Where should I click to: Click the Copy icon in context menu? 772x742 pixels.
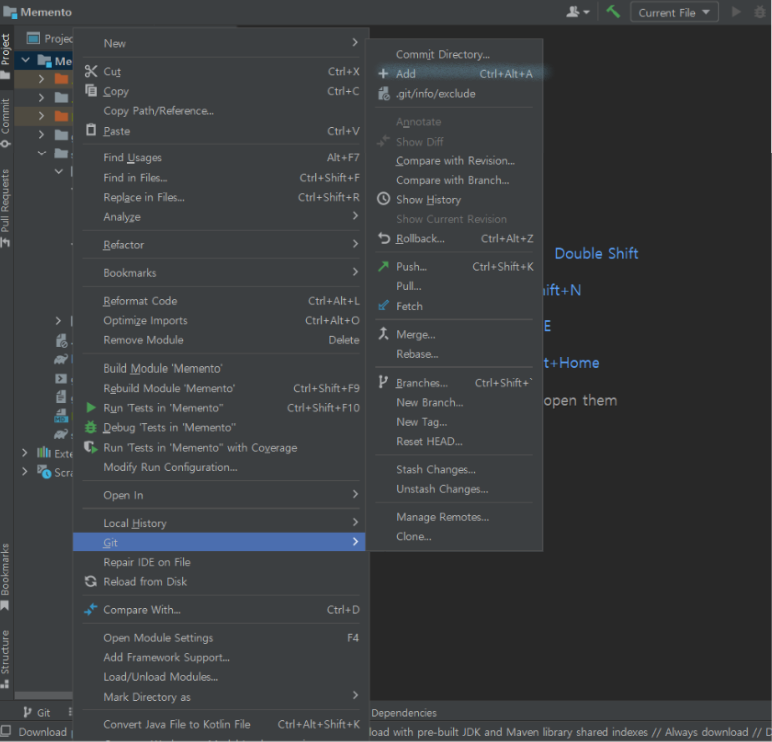(x=91, y=91)
